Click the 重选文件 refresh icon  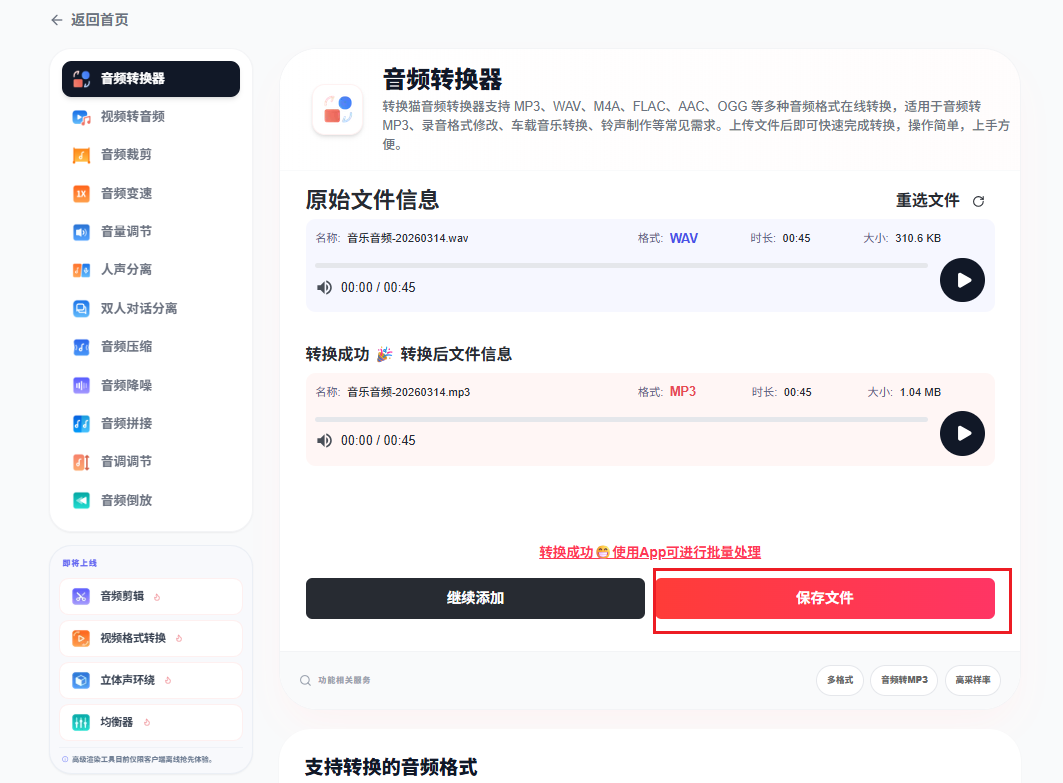click(978, 201)
